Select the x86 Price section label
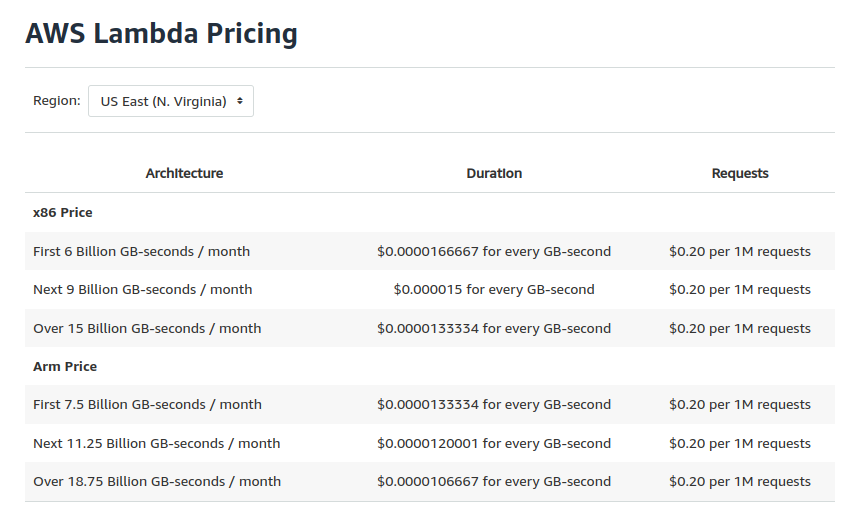Image resolution: width=857 pixels, height=526 pixels. [63, 212]
